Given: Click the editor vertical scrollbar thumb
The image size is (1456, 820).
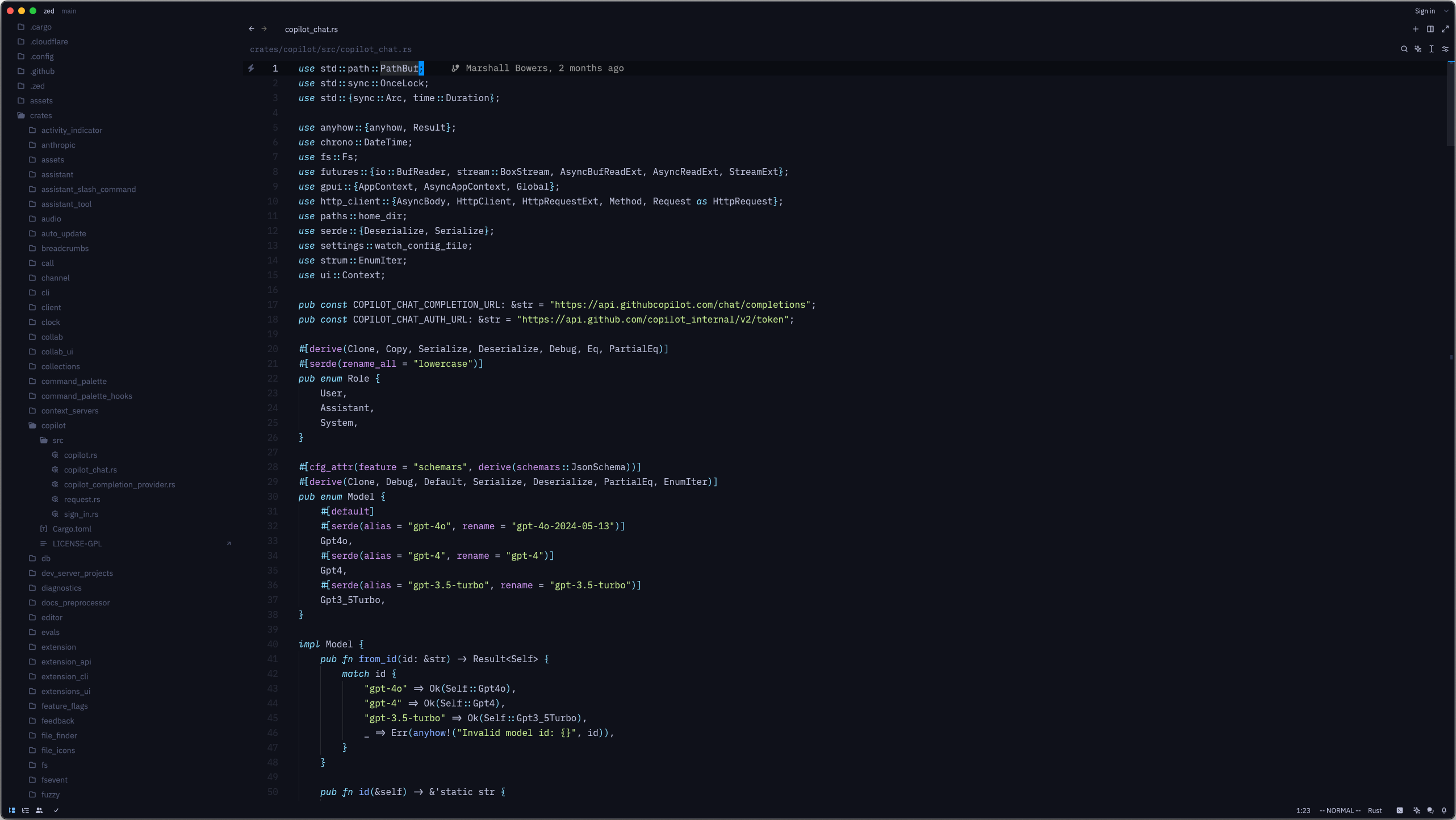Looking at the screenshot, I should coord(1451,102).
